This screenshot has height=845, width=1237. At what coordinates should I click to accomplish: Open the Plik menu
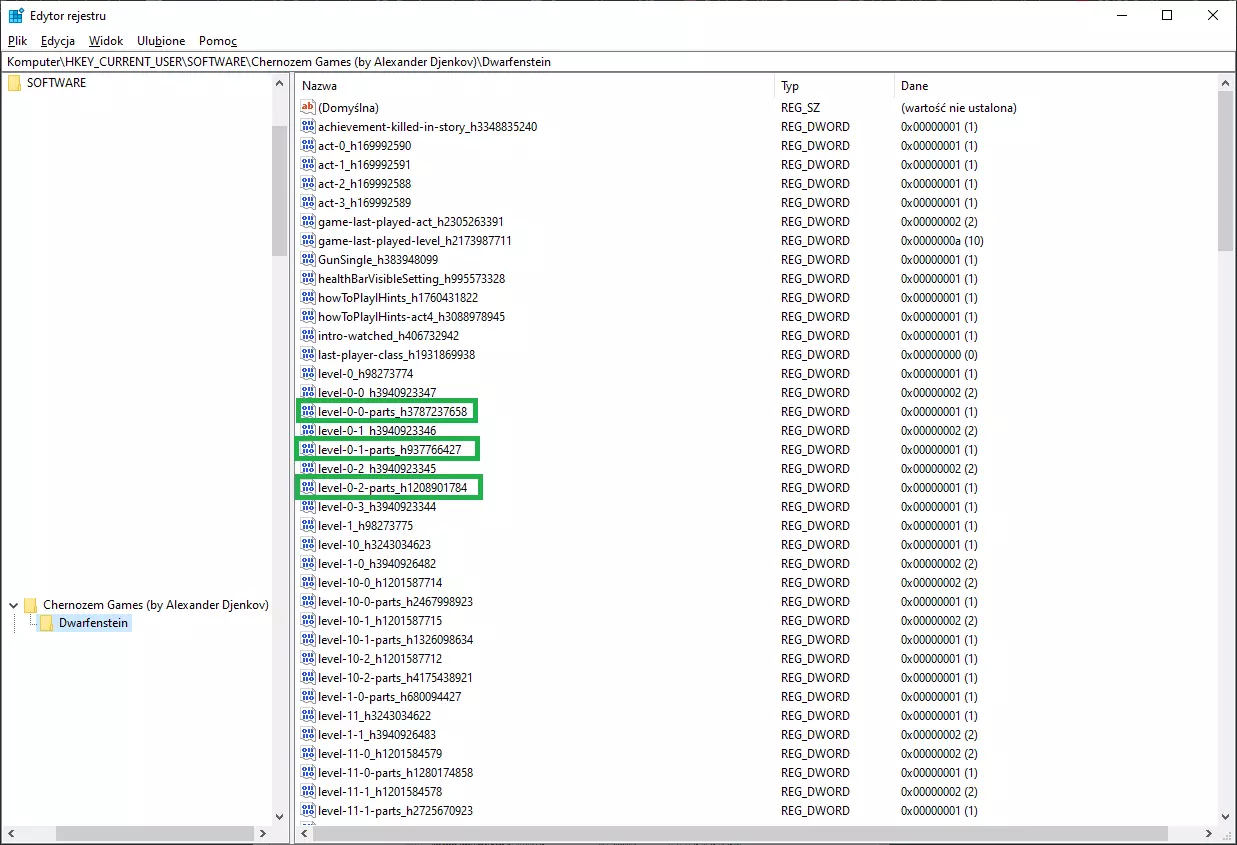(18, 41)
